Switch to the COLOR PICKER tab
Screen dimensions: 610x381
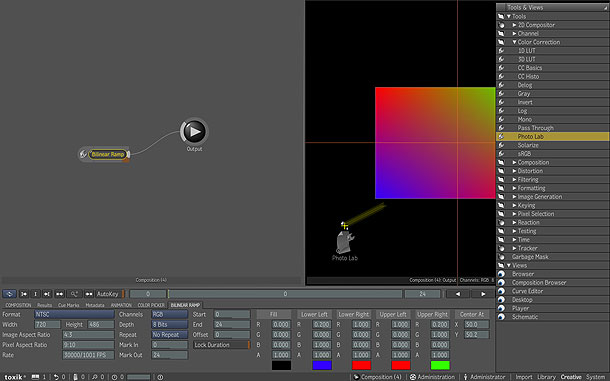click(x=151, y=305)
